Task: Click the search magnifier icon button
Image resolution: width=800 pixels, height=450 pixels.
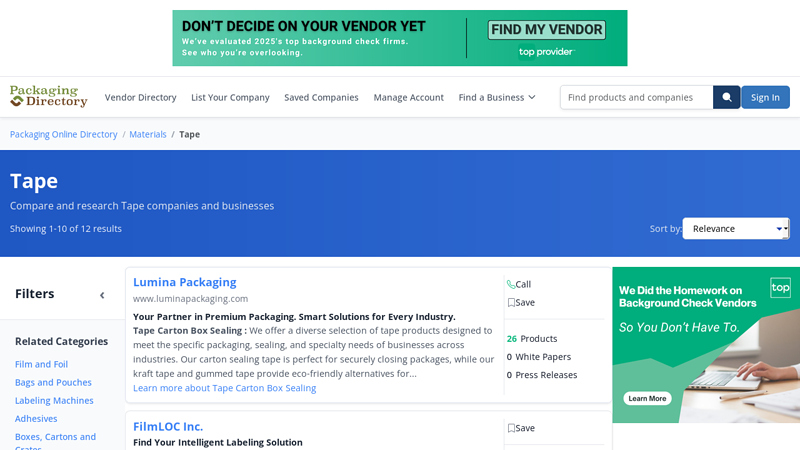Action: click(726, 97)
